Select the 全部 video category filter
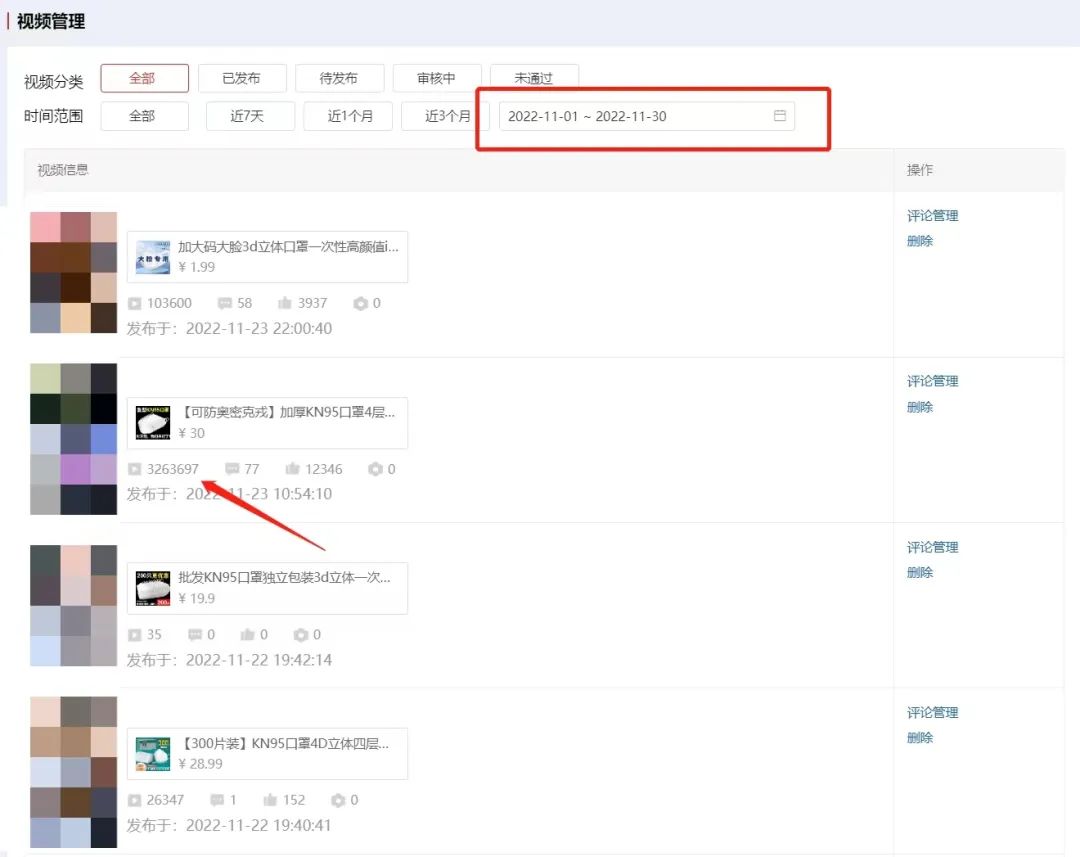 coord(143,78)
